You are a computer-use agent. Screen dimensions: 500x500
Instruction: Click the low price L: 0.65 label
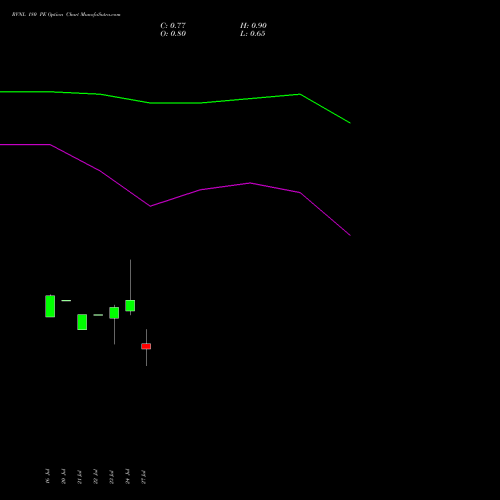coord(253,34)
